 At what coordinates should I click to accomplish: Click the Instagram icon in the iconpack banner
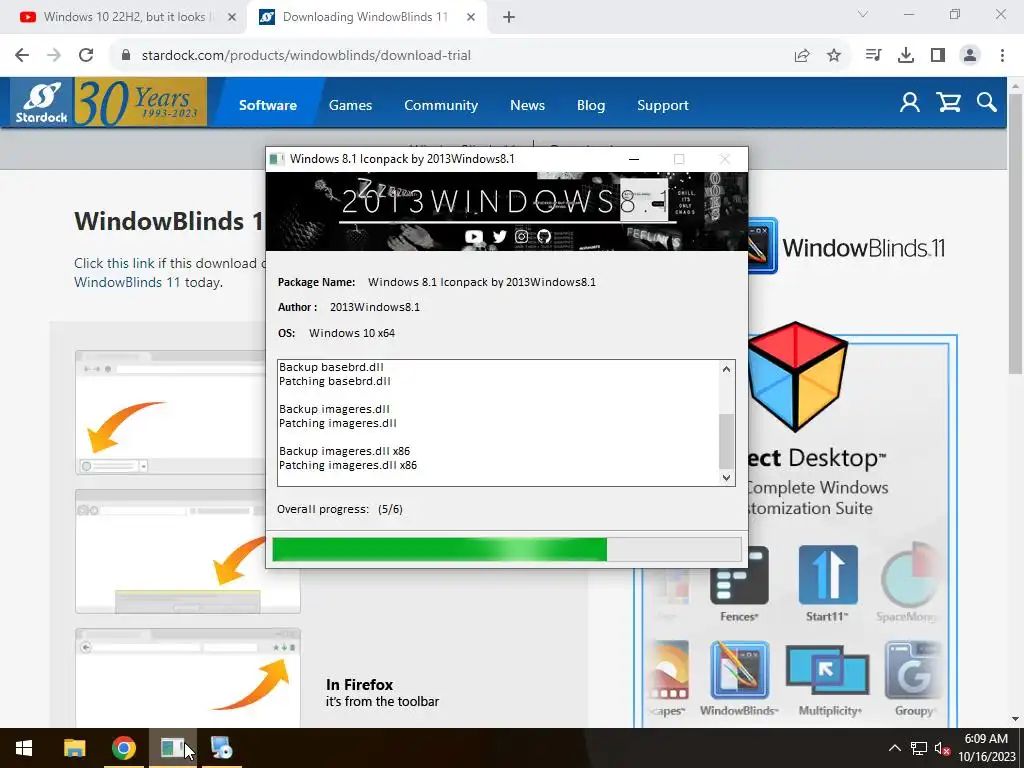[x=521, y=236]
